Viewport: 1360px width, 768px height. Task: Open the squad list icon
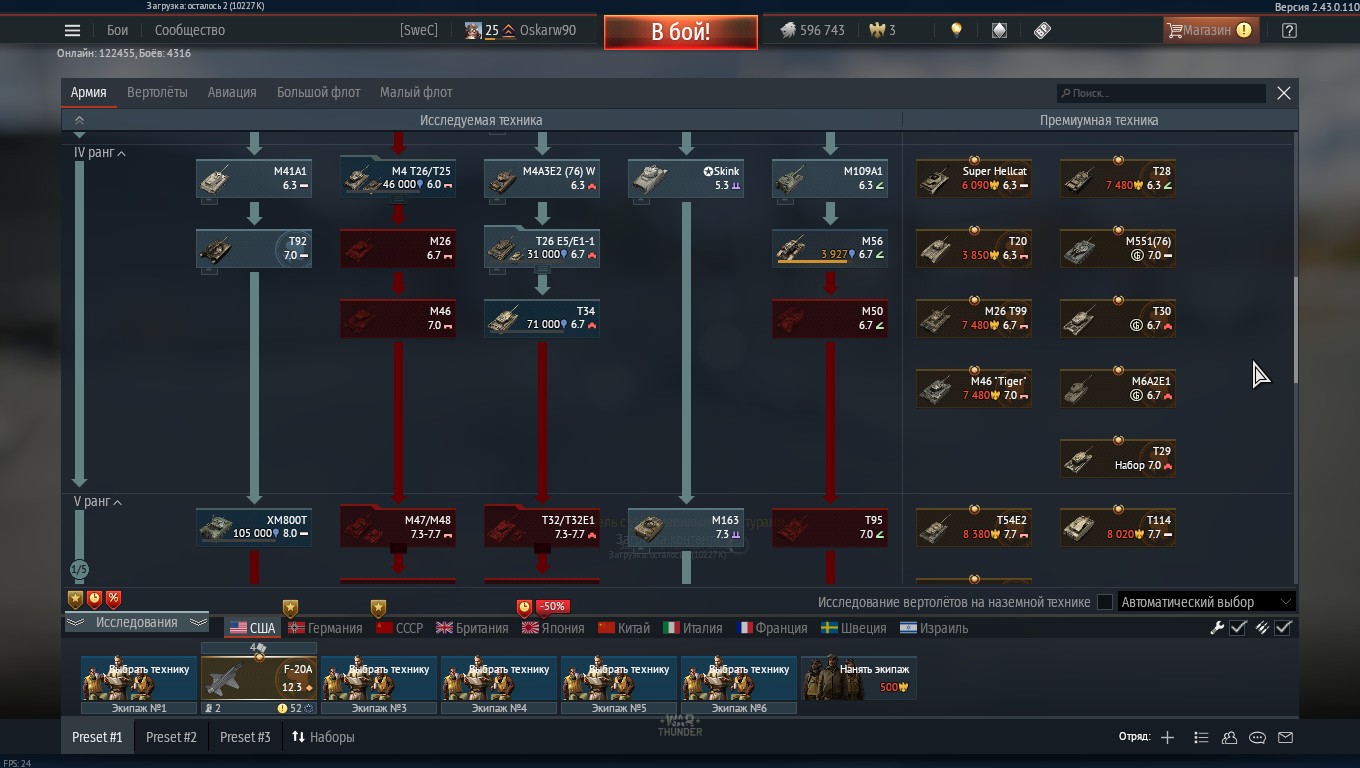click(x=1201, y=737)
